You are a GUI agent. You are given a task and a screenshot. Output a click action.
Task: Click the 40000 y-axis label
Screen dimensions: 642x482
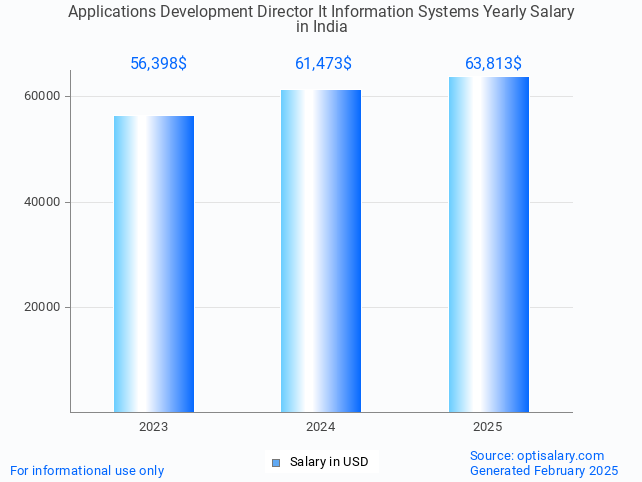point(42,202)
